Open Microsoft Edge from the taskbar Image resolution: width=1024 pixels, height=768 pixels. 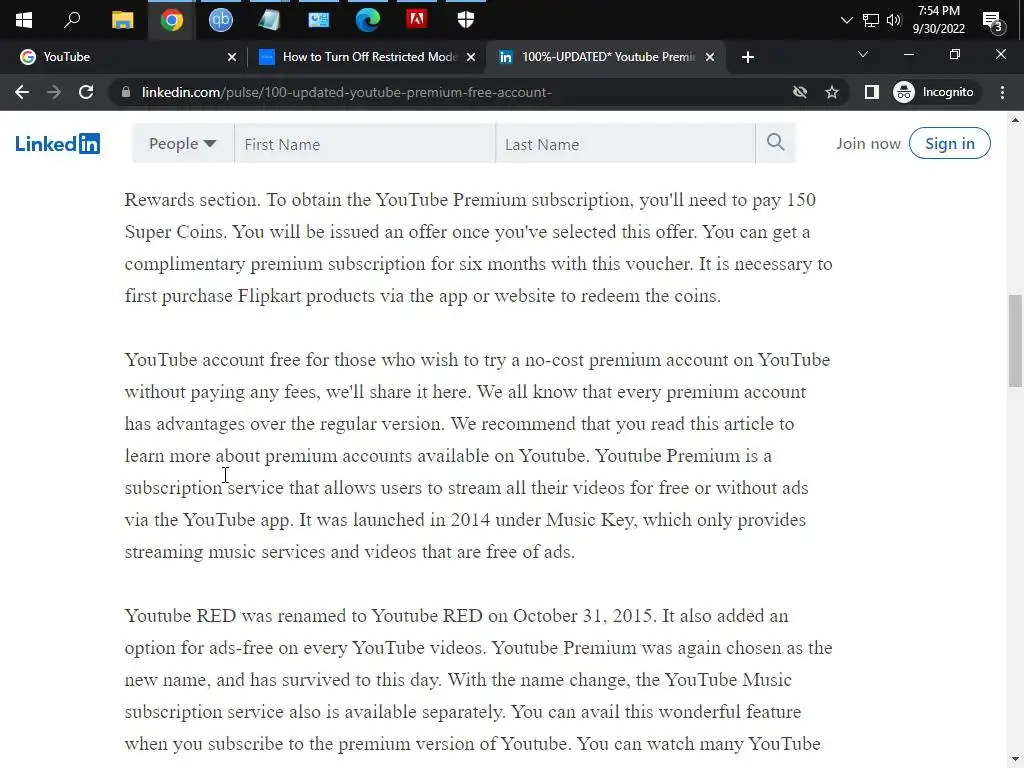[368, 20]
